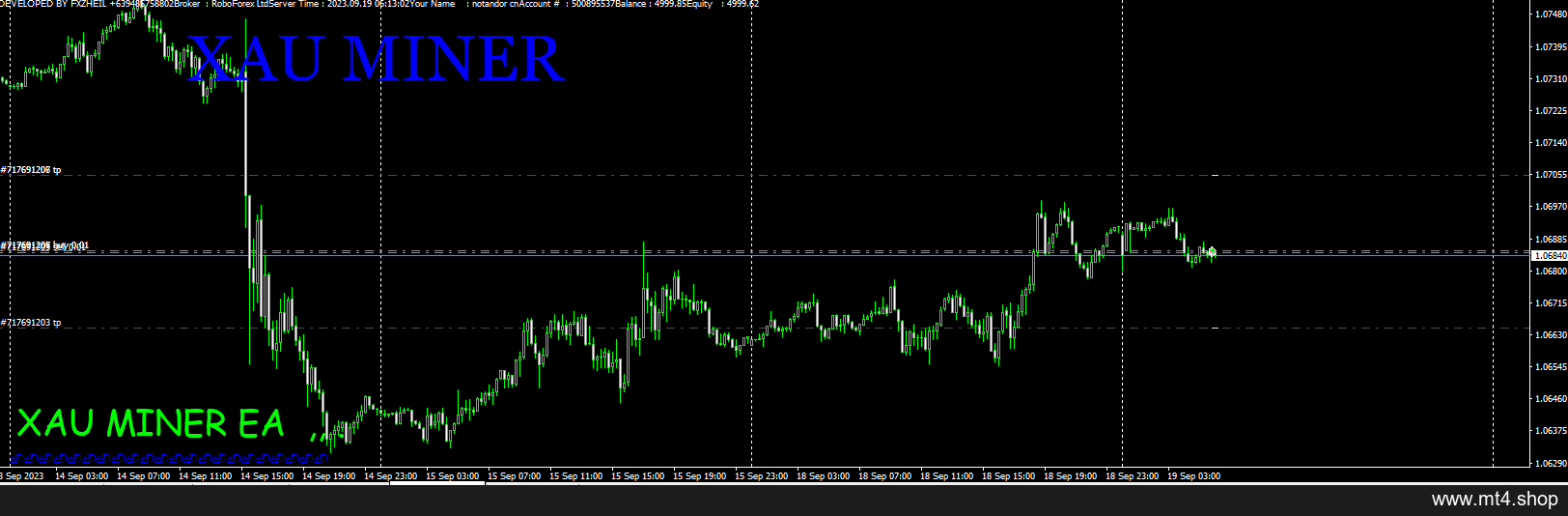Click the Balance : 4999.85 readout
The height and width of the screenshot is (516, 1568).
(651, 4)
